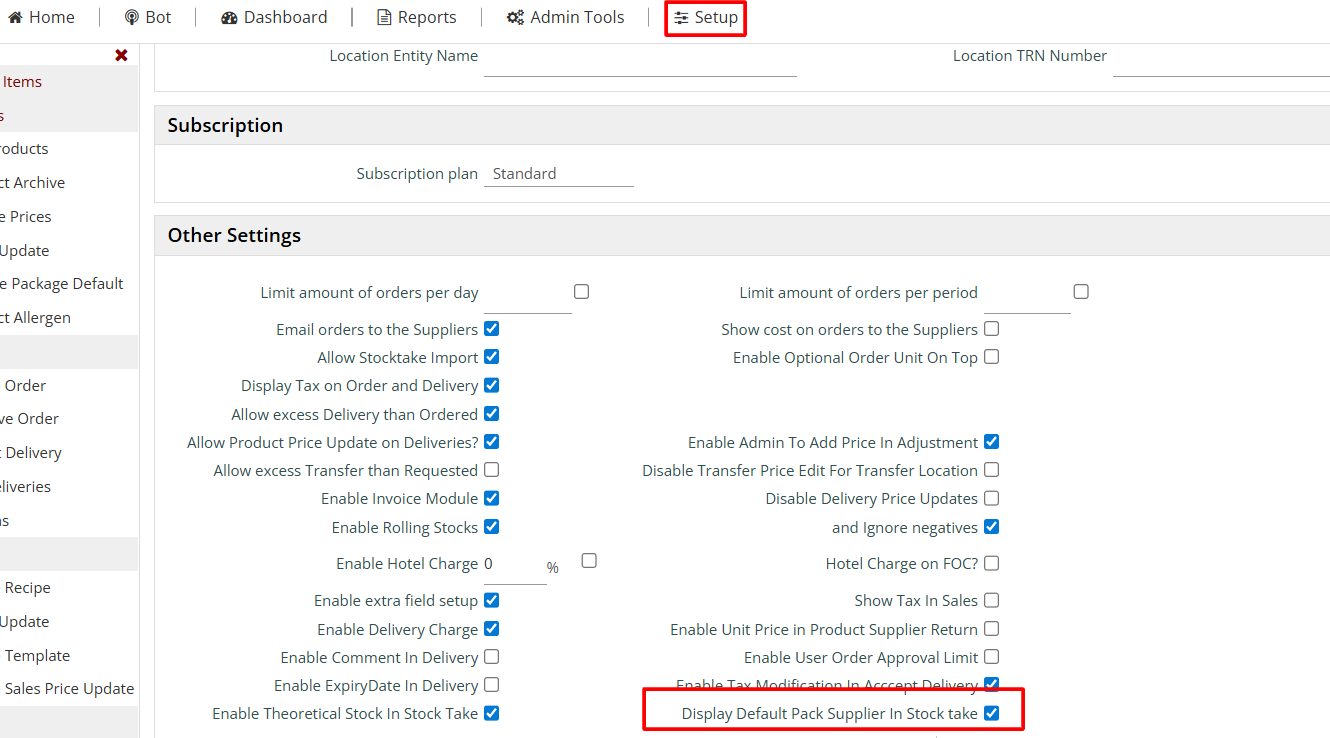
Task: Click the Dashboard gauge icon
Action: 229,17
